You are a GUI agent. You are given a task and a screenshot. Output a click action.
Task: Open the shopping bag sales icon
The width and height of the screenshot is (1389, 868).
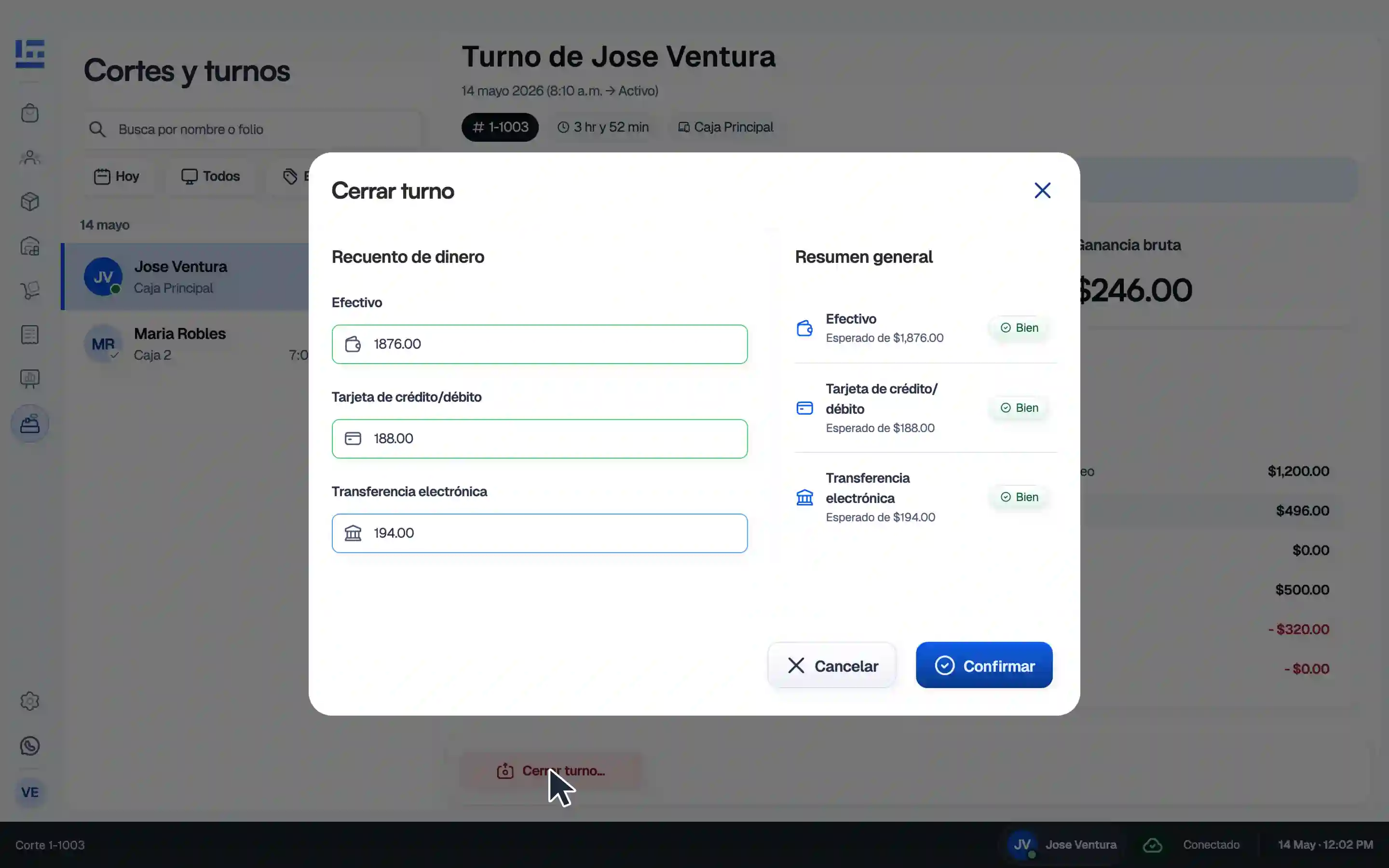pos(30,113)
